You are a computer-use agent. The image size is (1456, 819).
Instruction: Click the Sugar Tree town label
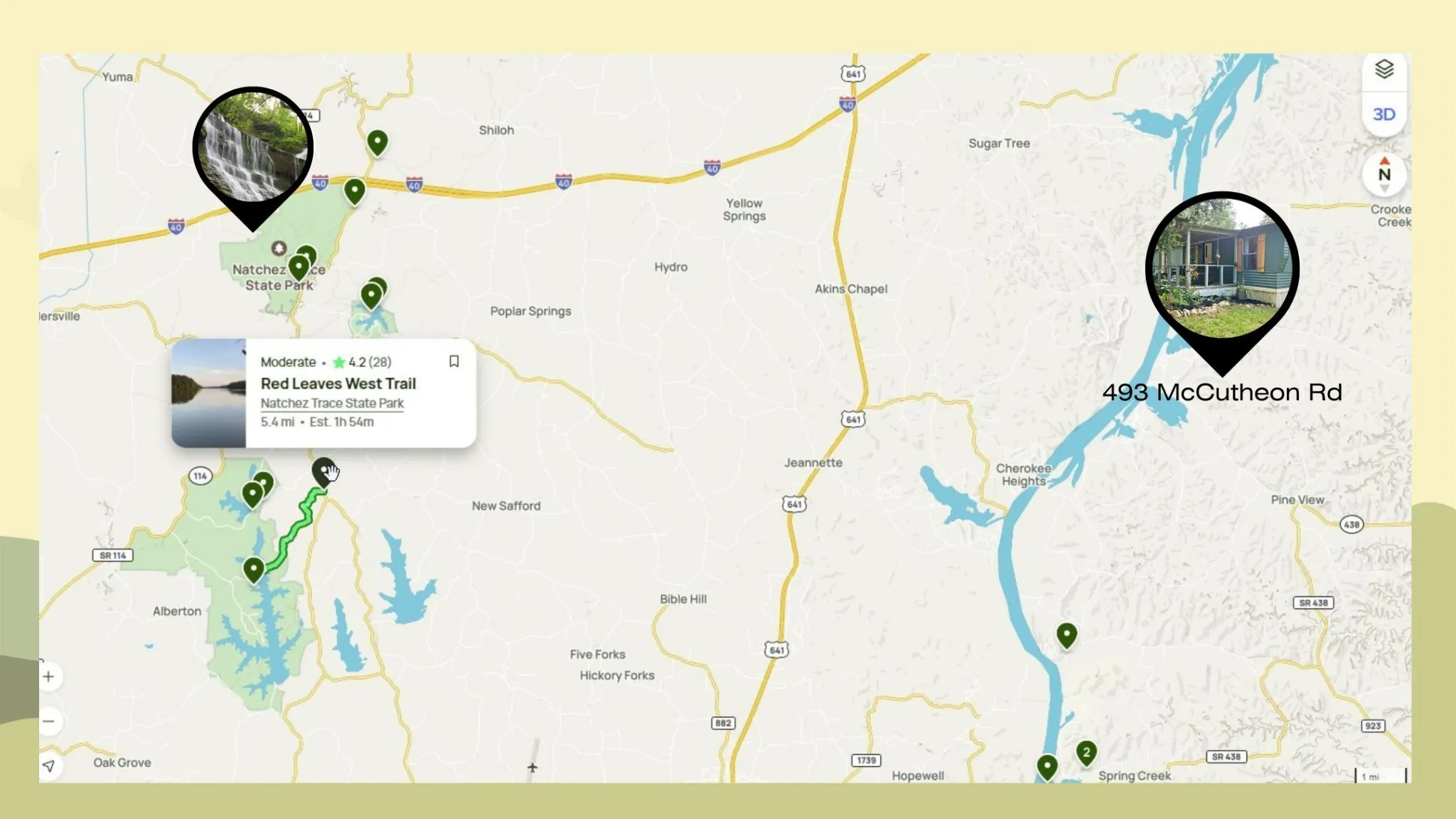tap(999, 144)
